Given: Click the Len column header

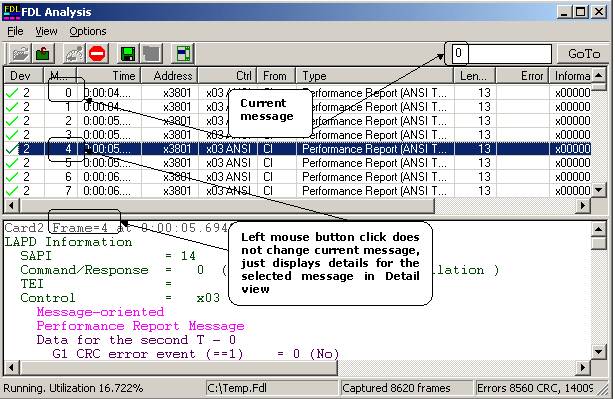Looking at the screenshot, I should click(474, 75).
